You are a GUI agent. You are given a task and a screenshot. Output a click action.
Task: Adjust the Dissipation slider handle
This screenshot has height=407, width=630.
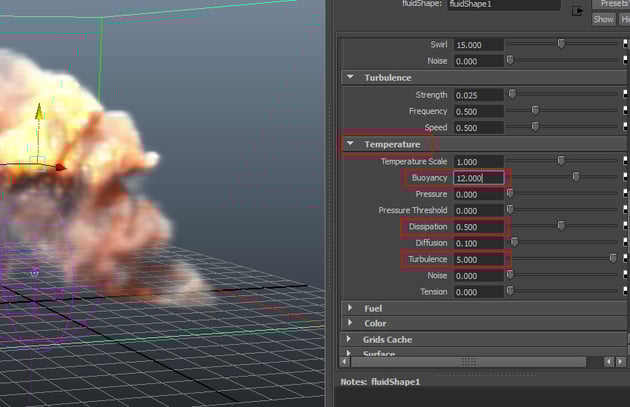click(x=561, y=226)
